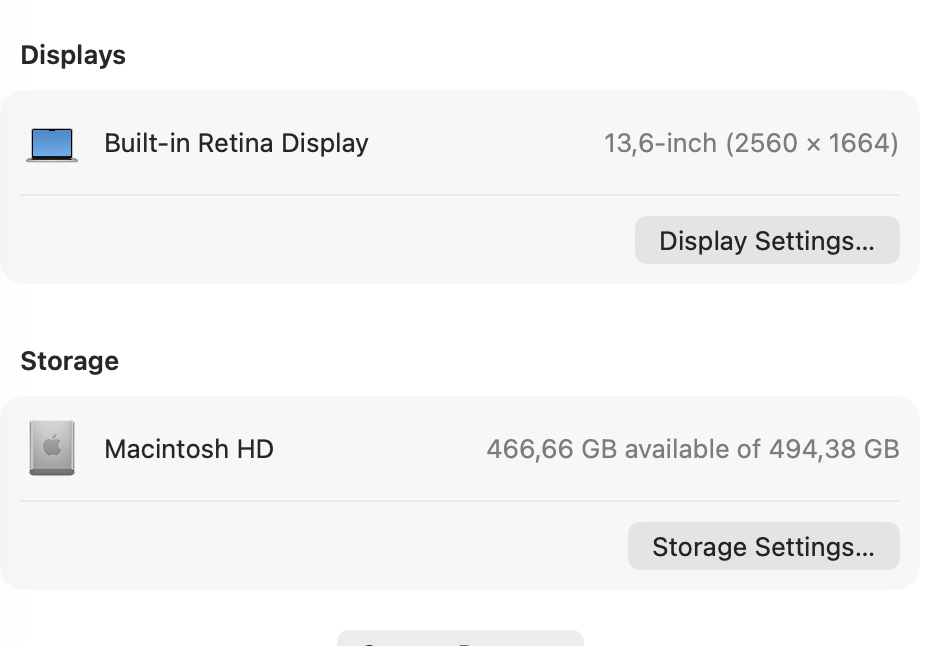Screen dimensions: 928x646
Task: Click the word Retina in the display name
Action: click(236, 143)
